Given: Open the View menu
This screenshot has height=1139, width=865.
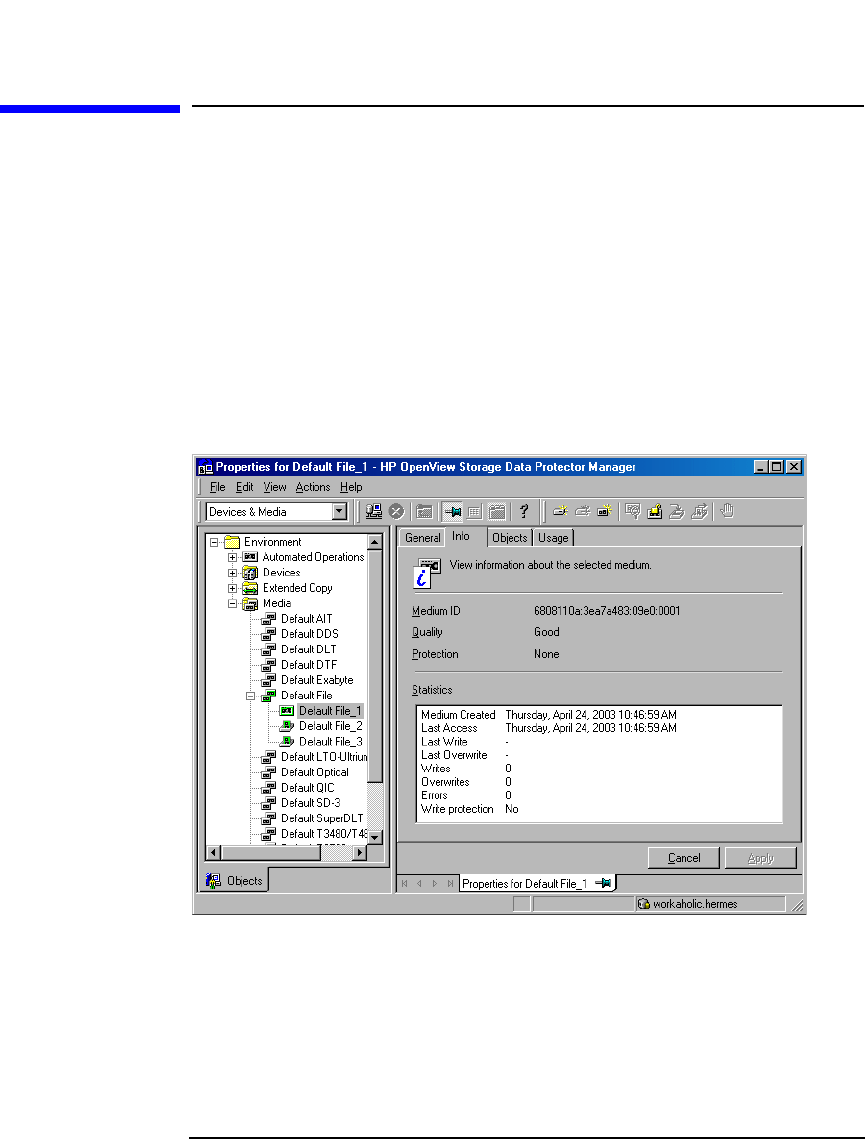Looking at the screenshot, I should coord(275,487).
